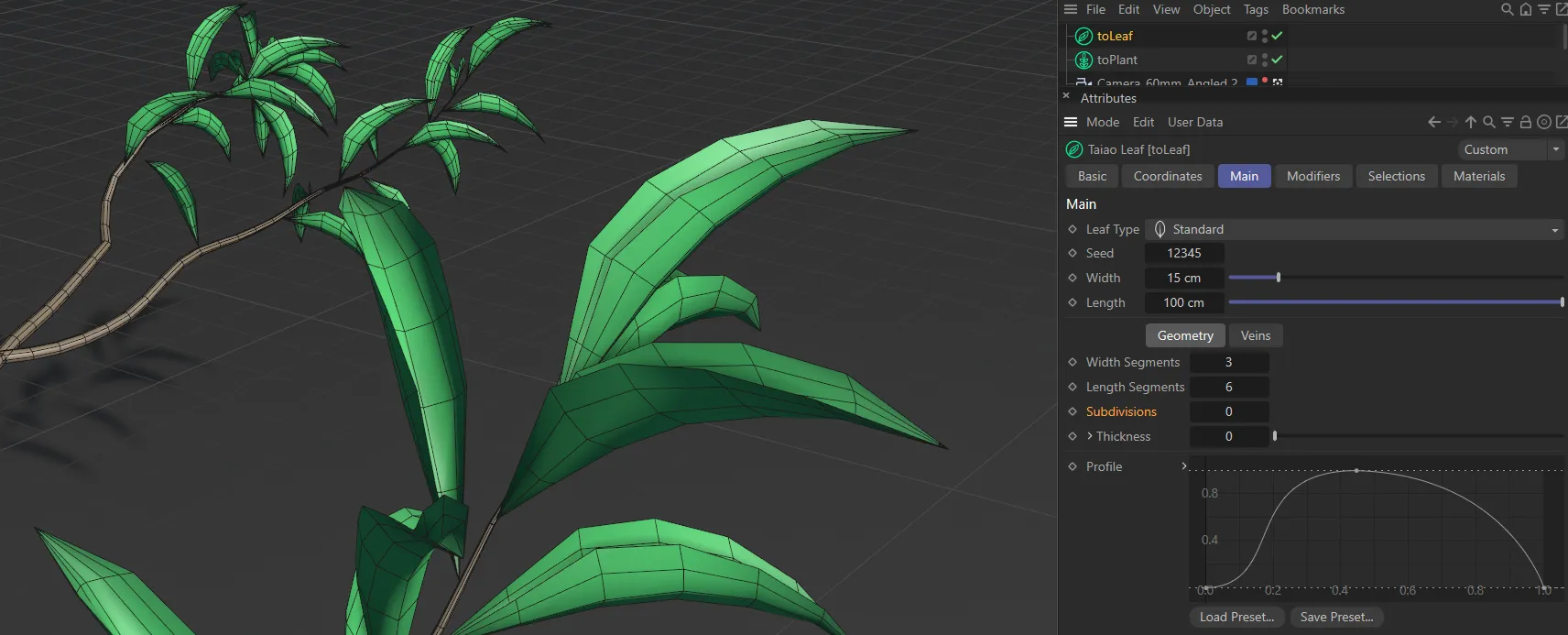This screenshot has width=1568, height=635.
Task: Click the up arrow in Attributes toolbar
Action: 1470,122
